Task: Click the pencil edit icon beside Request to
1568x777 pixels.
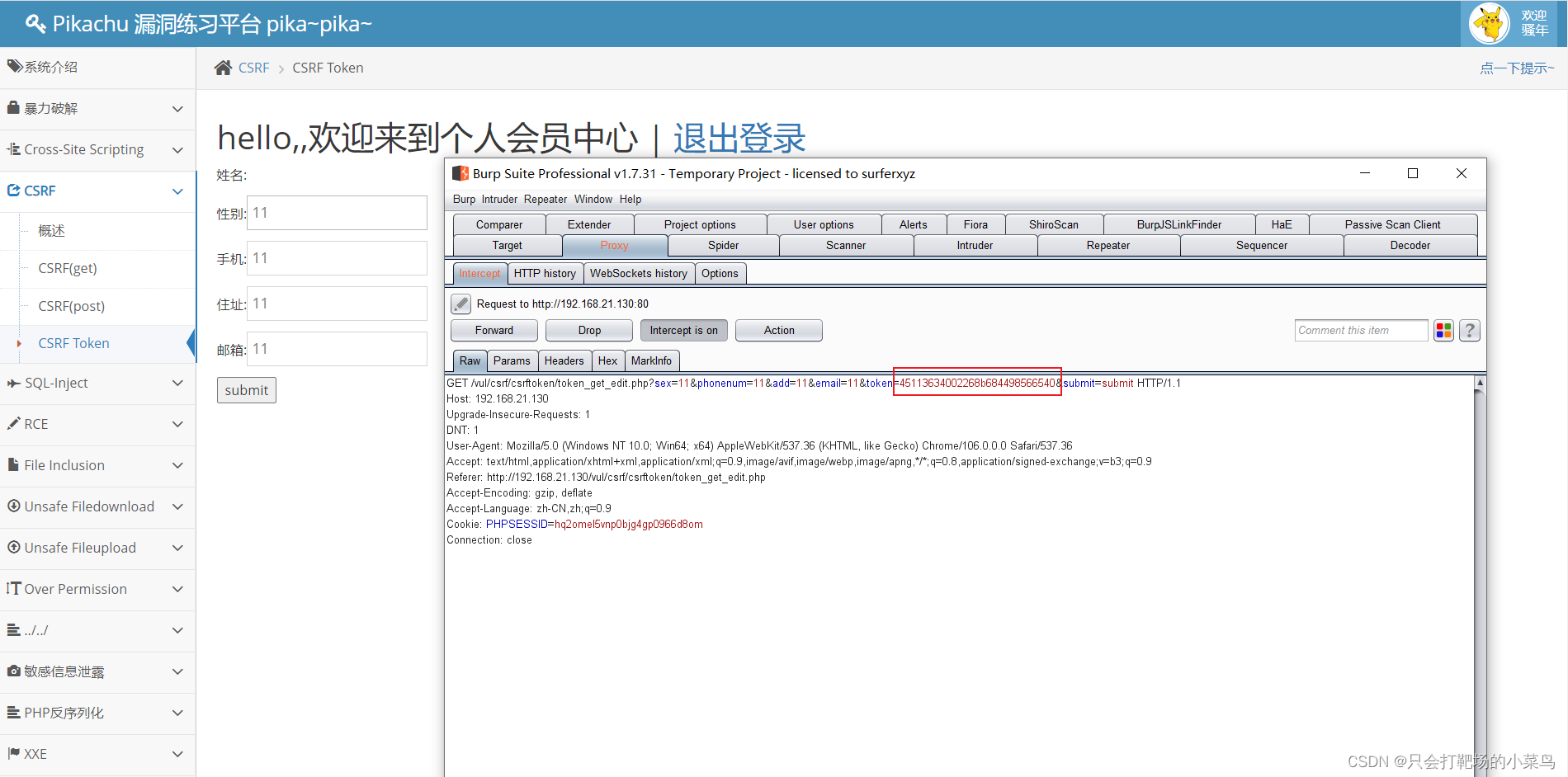Action: (x=461, y=304)
